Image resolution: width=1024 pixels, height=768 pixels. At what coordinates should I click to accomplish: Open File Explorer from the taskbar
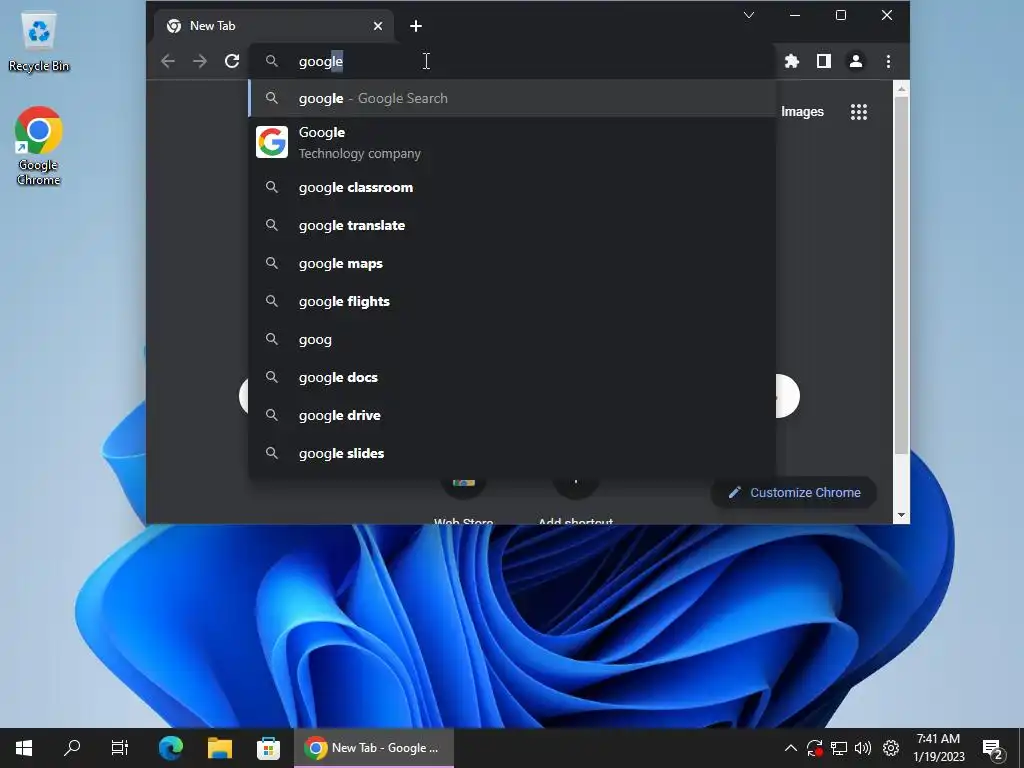(220, 748)
